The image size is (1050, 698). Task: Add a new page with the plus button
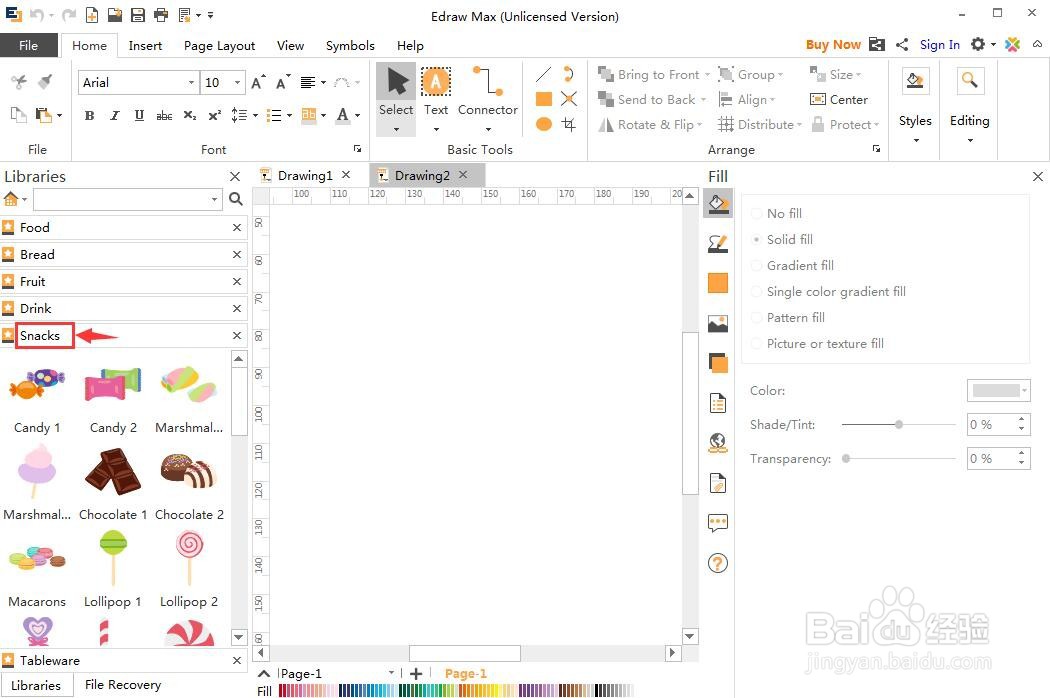pyautogui.click(x=416, y=673)
